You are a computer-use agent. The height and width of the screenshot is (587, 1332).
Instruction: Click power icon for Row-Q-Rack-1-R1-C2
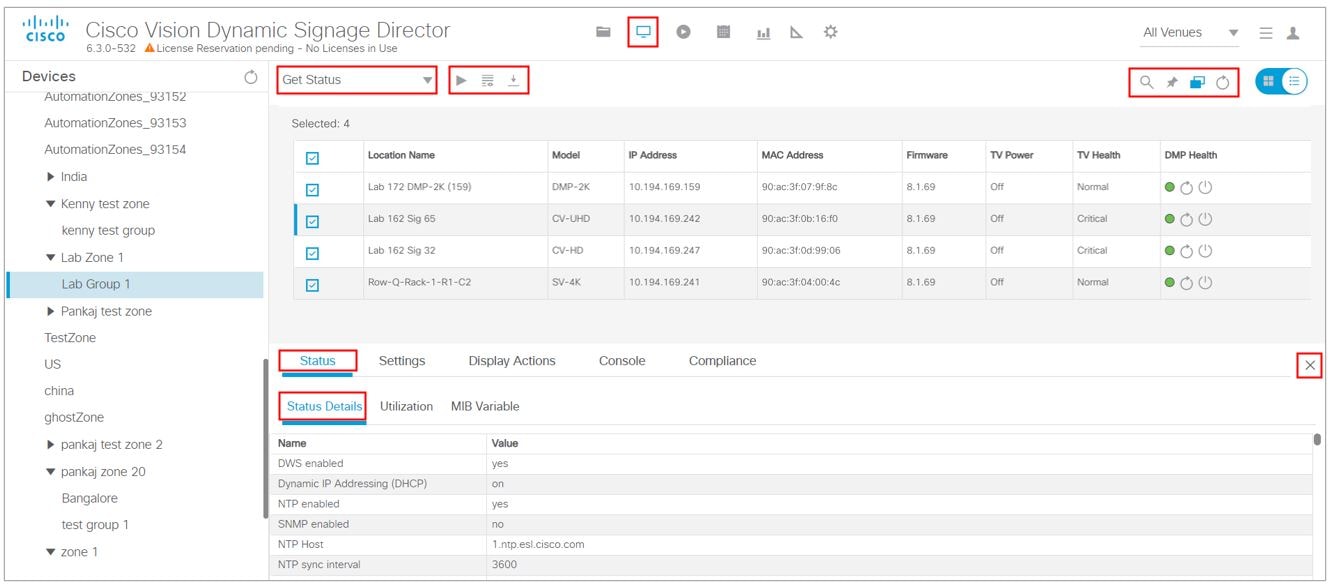(x=1204, y=283)
